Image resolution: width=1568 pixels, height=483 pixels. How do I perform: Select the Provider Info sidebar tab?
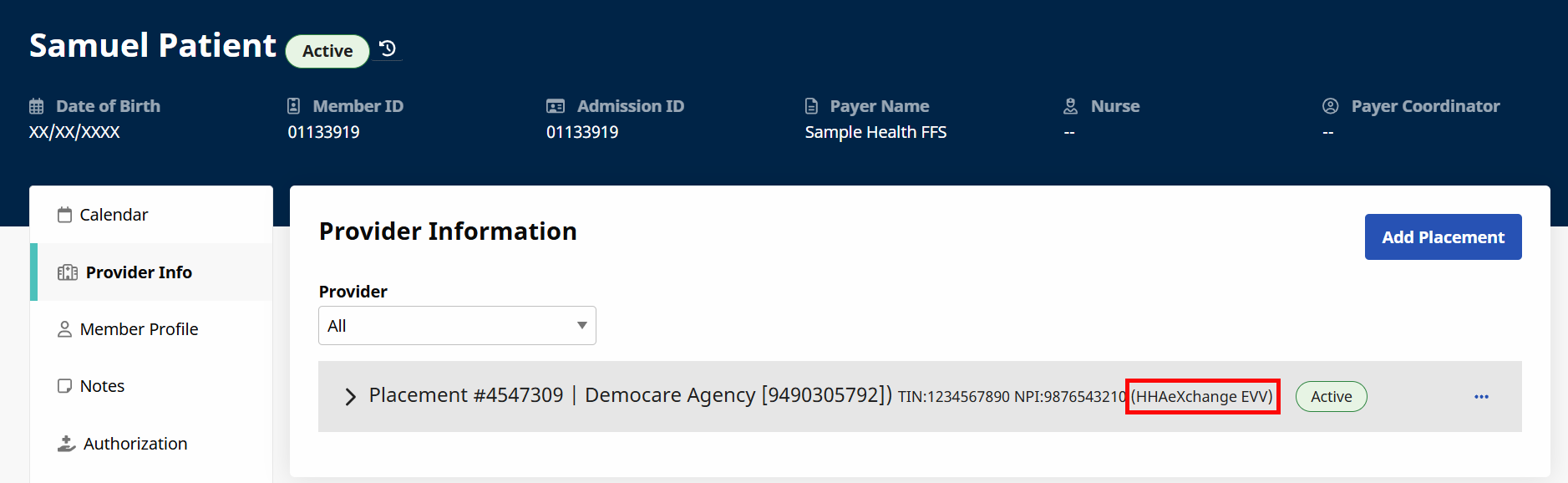point(139,272)
